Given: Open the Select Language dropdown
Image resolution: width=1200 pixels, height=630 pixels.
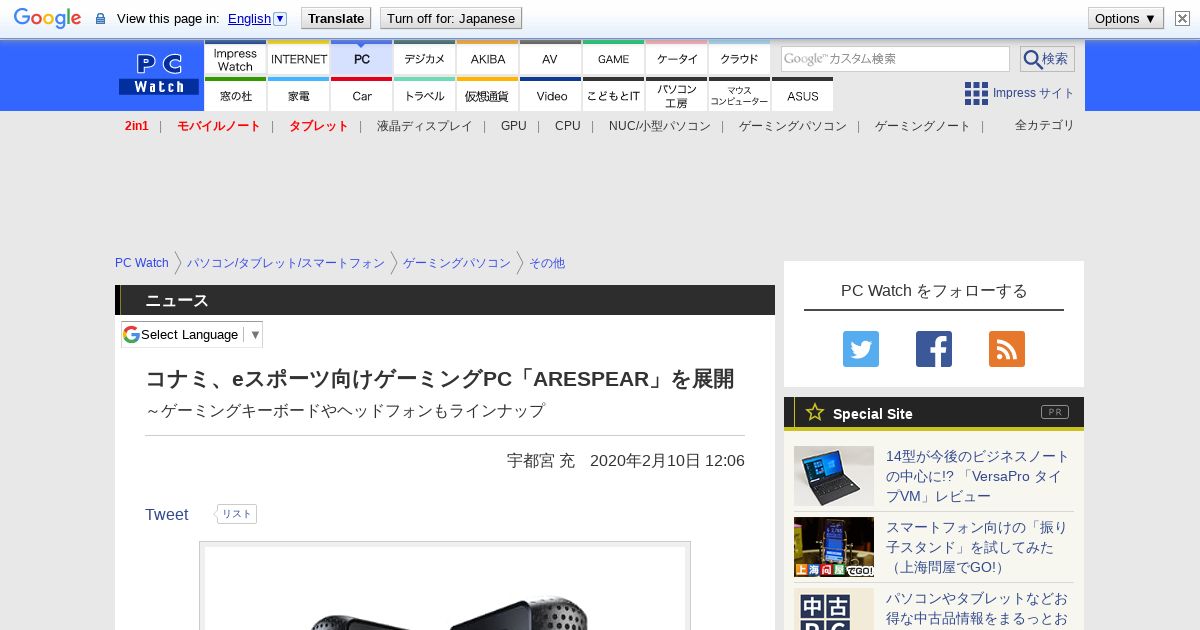Looking at the screenshot, I should (x=192, y=334).
